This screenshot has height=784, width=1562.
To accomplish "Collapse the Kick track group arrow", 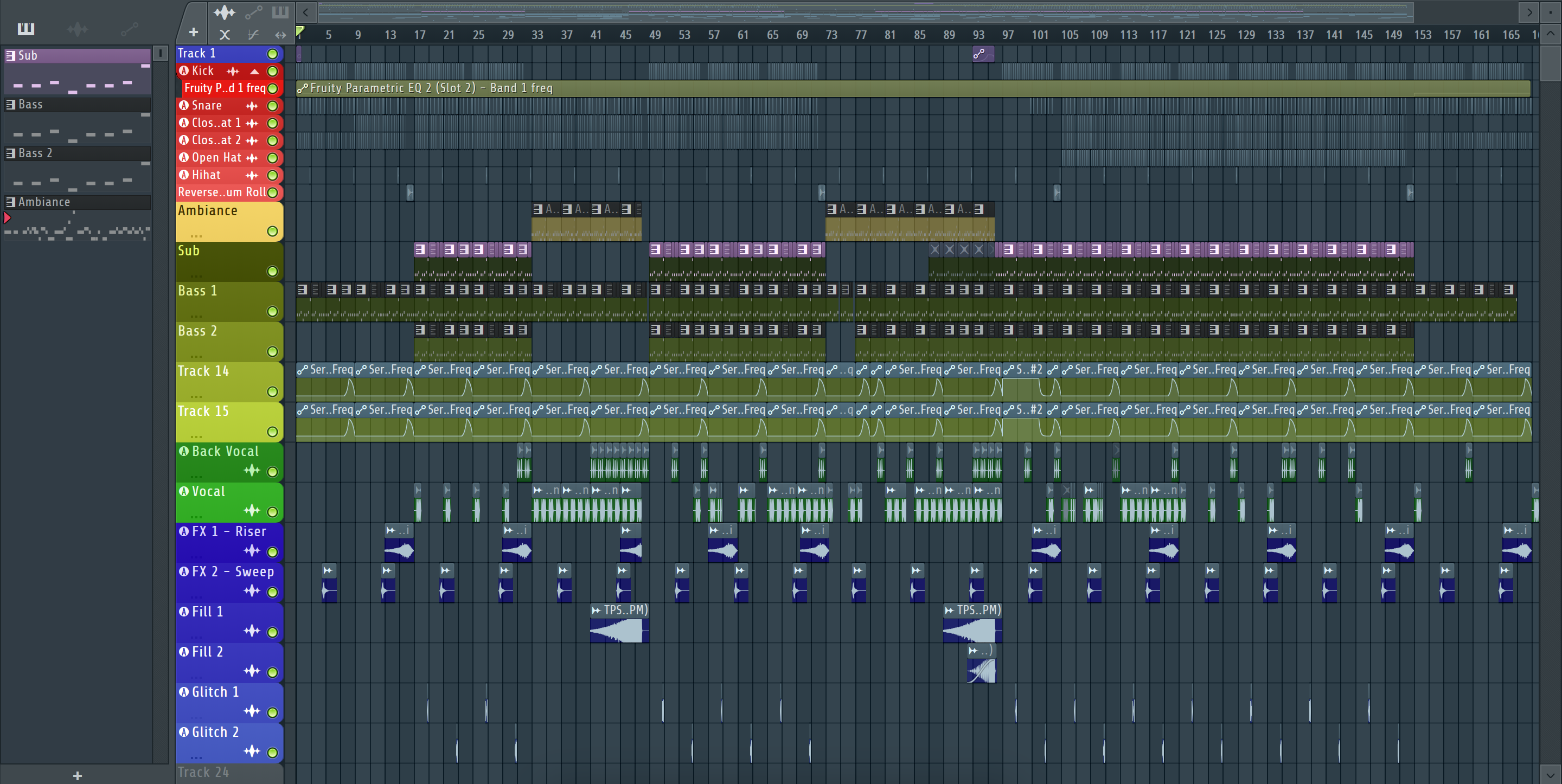I will tap(255, 72).
